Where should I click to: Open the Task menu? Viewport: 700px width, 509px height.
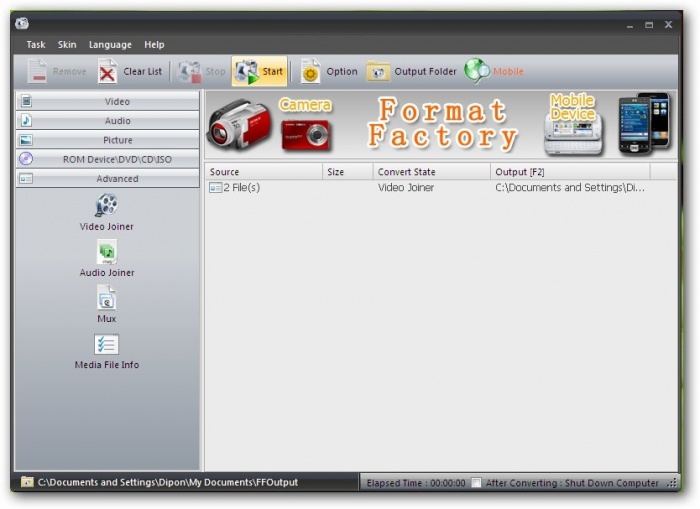tap(36, 45)
